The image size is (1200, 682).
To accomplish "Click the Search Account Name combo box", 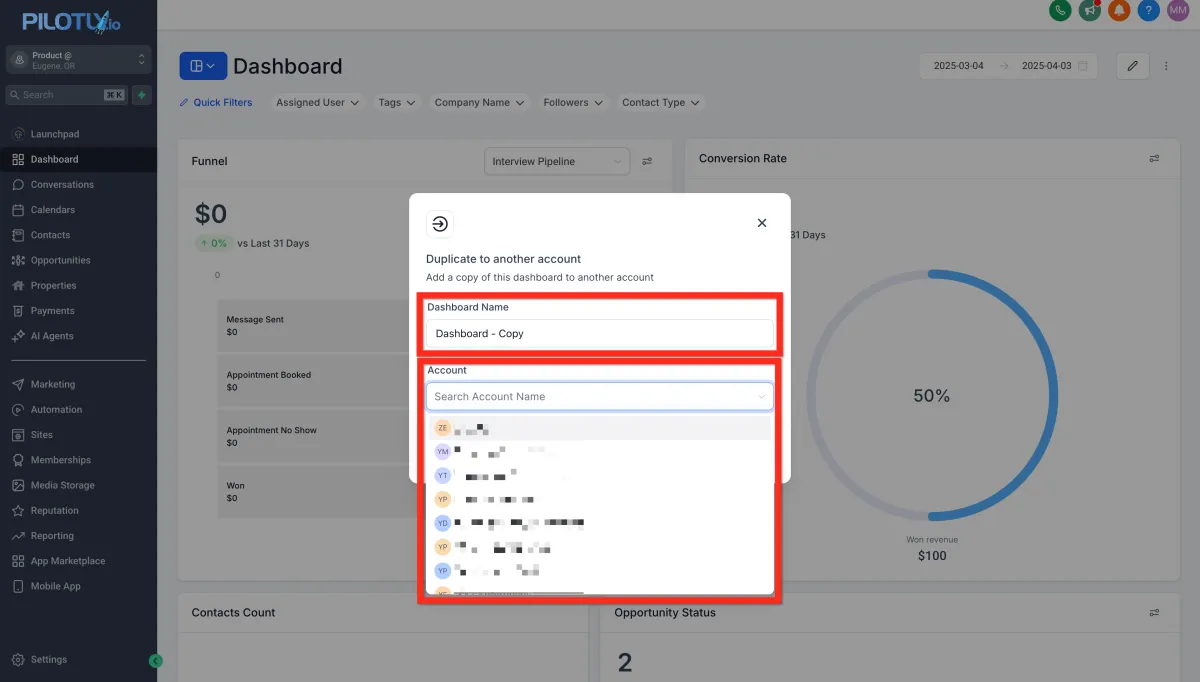I will 600,397.
